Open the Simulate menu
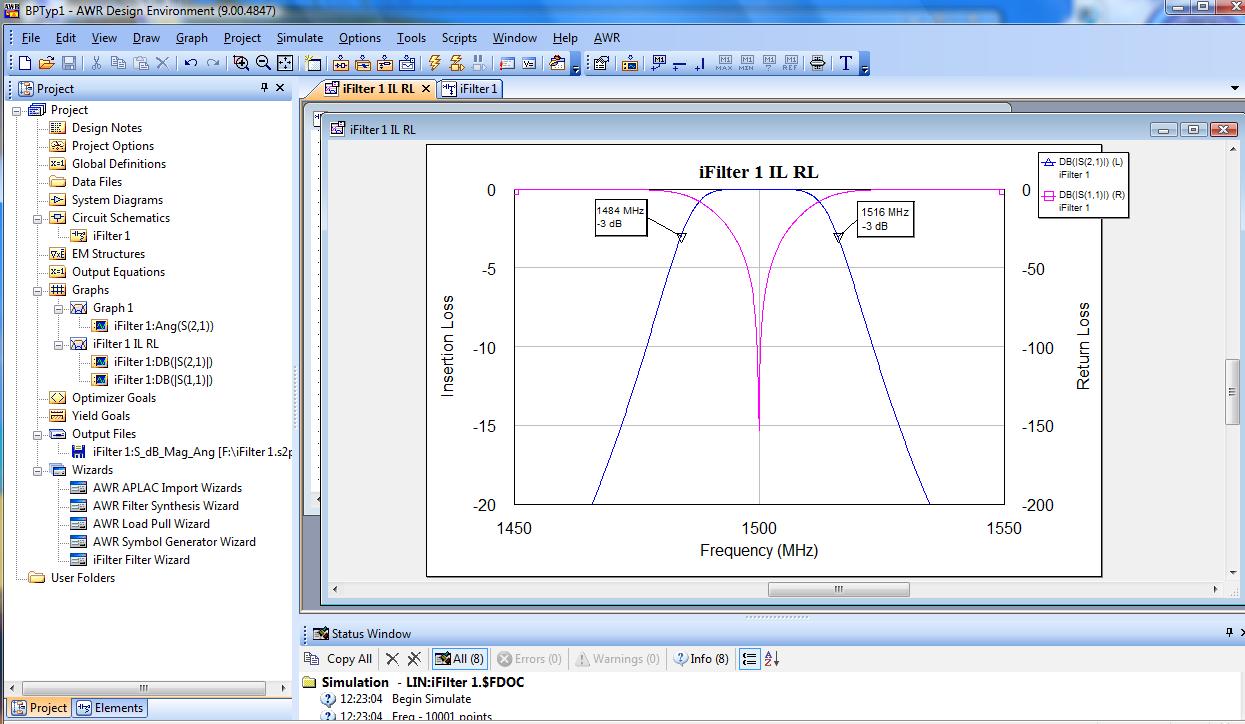The width and height of the screenshot is (1245, 724). click(300, 38)
